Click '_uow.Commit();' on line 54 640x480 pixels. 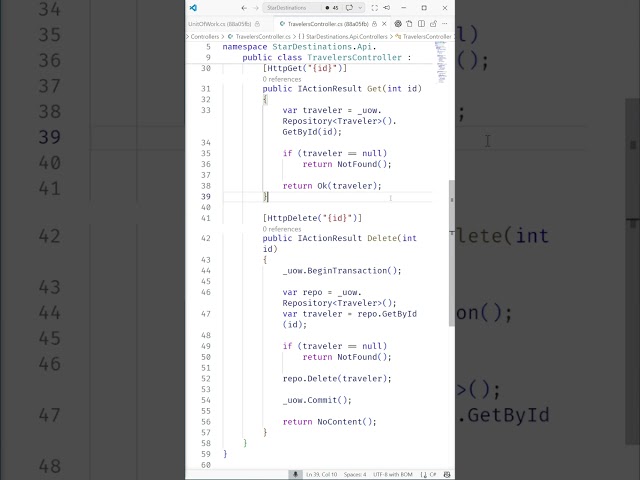tap(317, 400)
